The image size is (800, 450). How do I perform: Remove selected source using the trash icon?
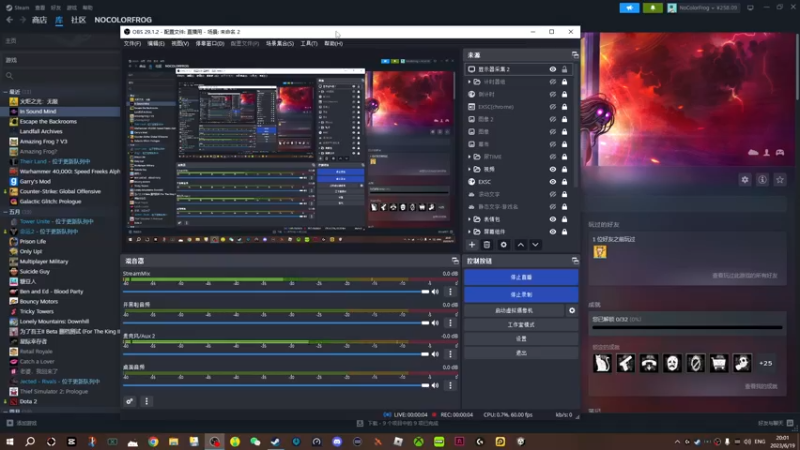[x=487, y=245]
